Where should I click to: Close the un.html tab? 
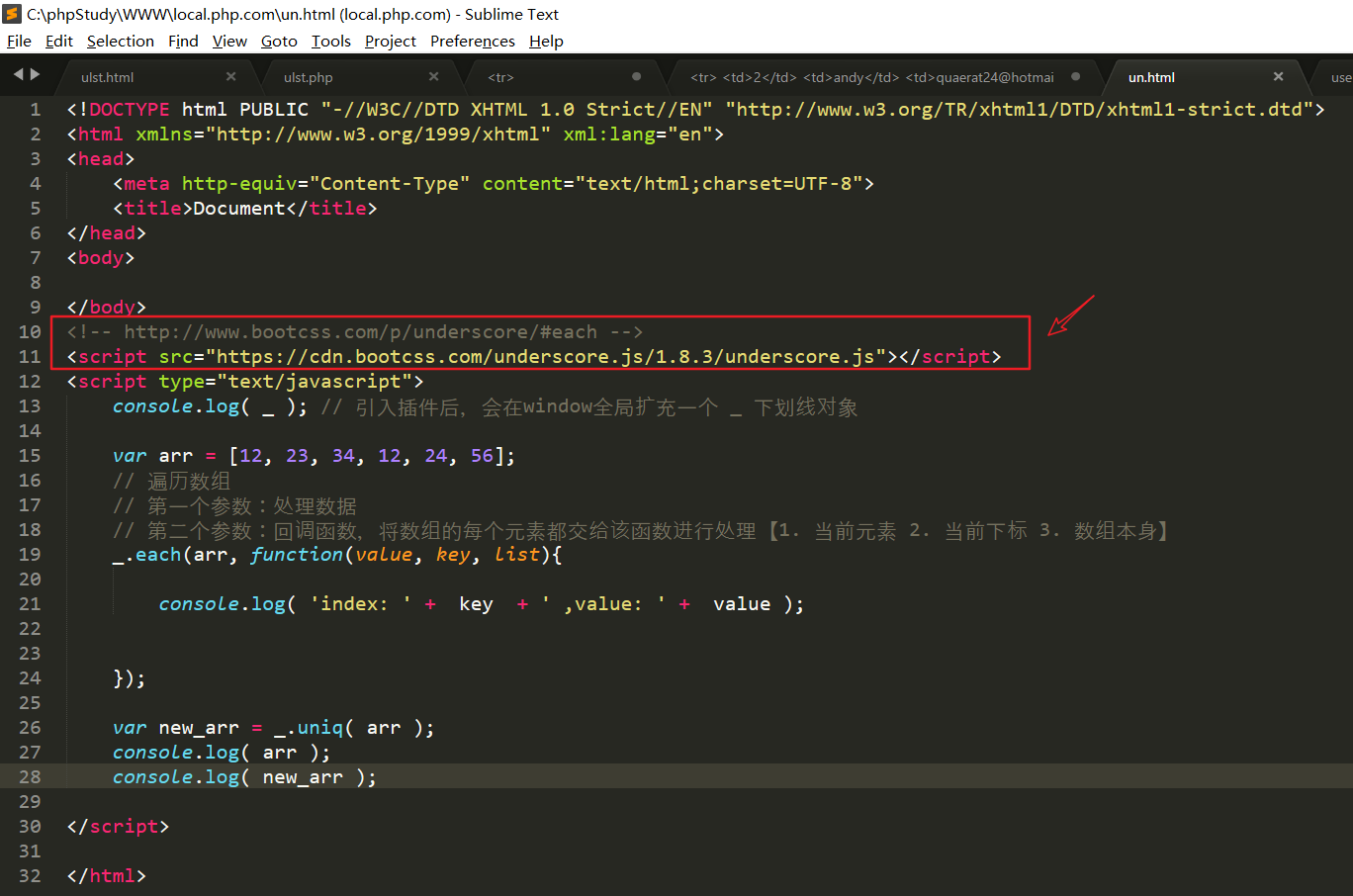pyautogui.click(x=1278, y=77)
